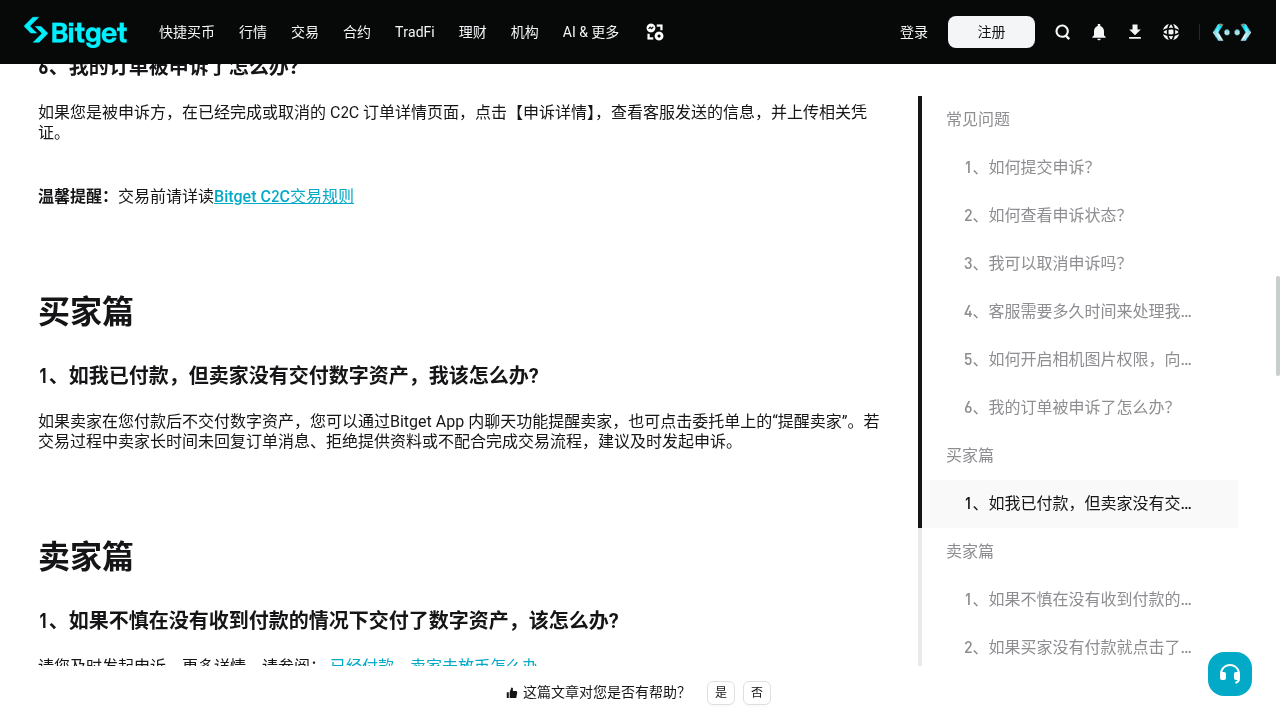Open the customer support headset button
Viewport: 1280px width, 720px height.
(1230, 674)
